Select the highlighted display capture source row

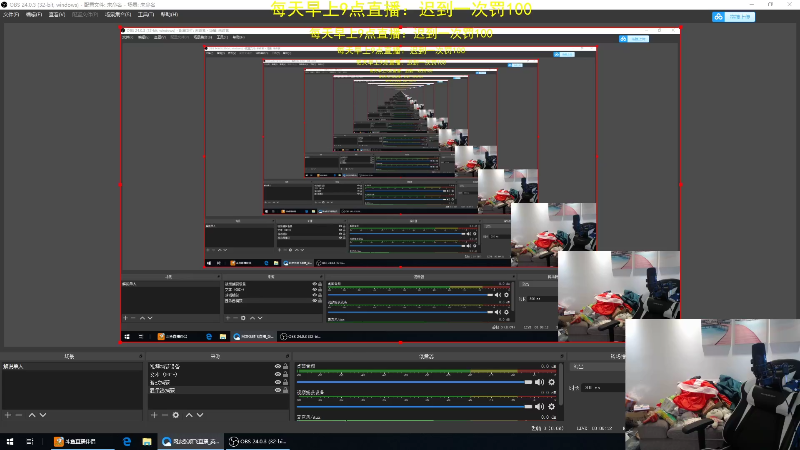coord(218,390)
